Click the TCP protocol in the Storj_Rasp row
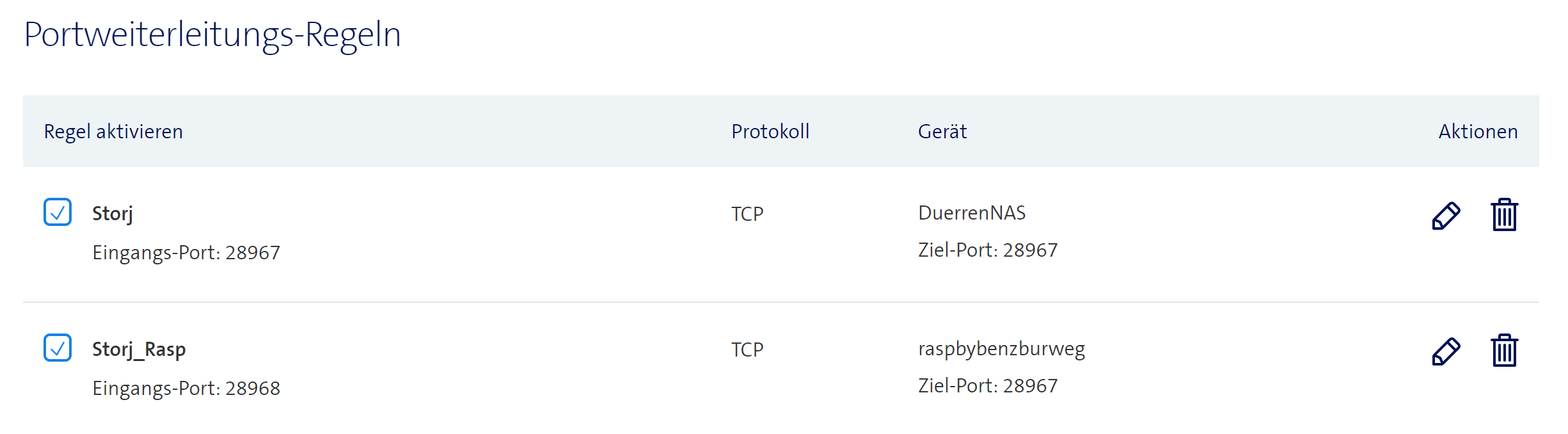Image resolution: width=1568 pixels, height=434 pixels. [747, 350]
